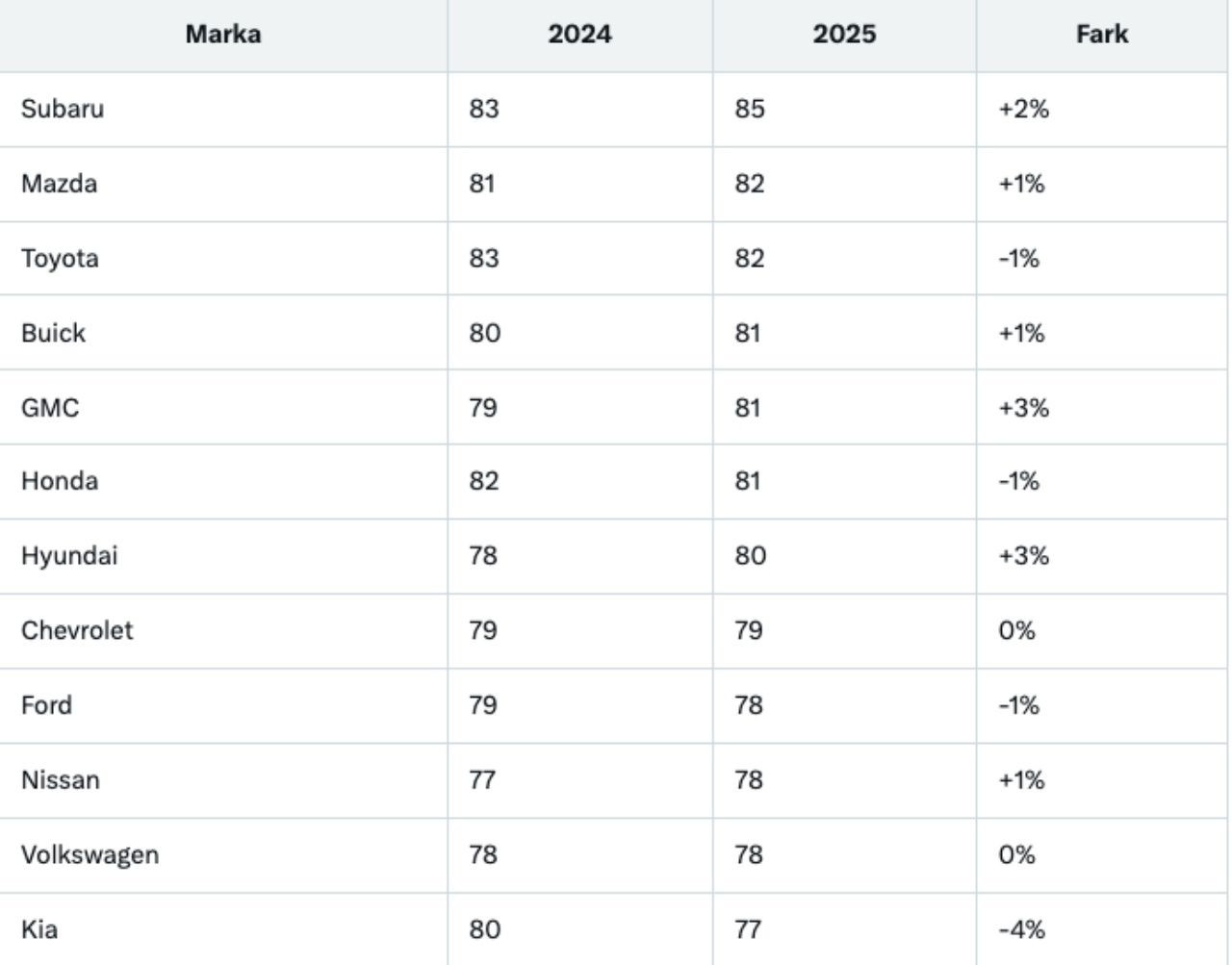Image resolution: width=1232 pixels, height=965 pixels.
Task: Click Subaru's 2025 score of 85
Action: point(750,109)
